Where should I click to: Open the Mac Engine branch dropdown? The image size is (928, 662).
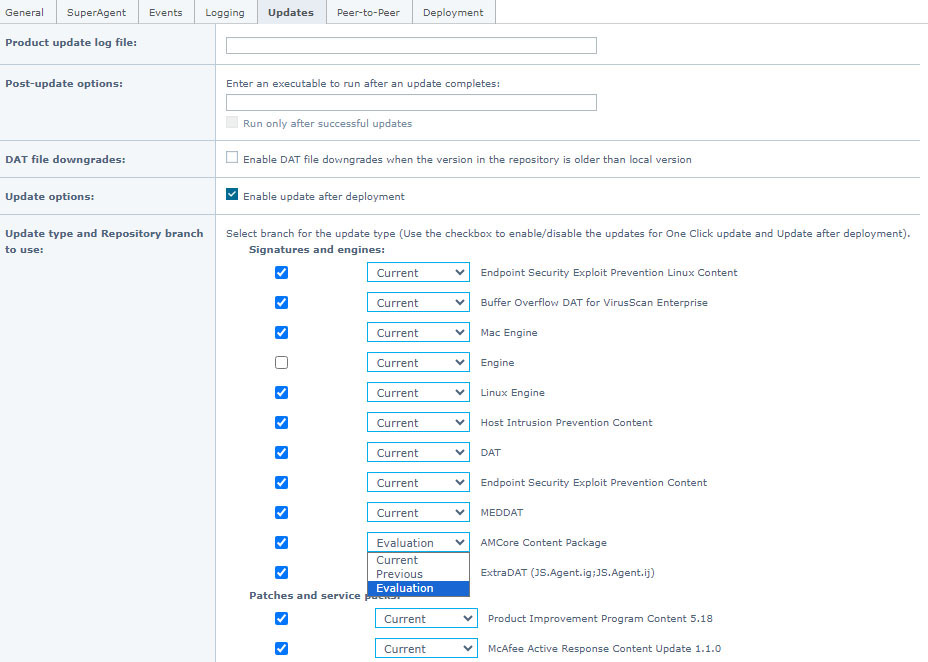[x=418, y=332]
